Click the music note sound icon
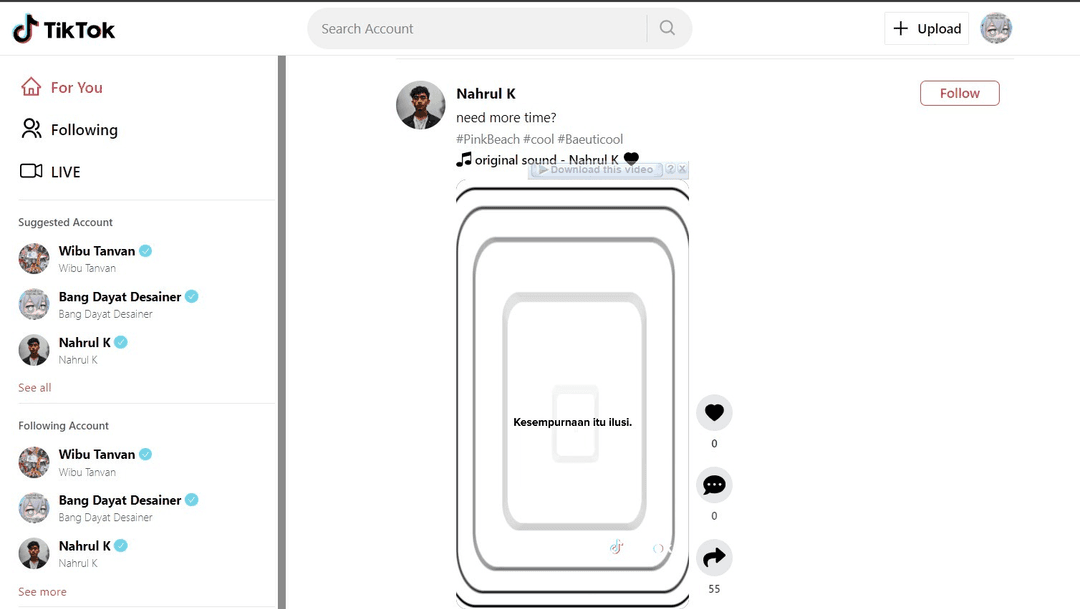The height and width of the screenshot is (609, 1080). (463, 160)
